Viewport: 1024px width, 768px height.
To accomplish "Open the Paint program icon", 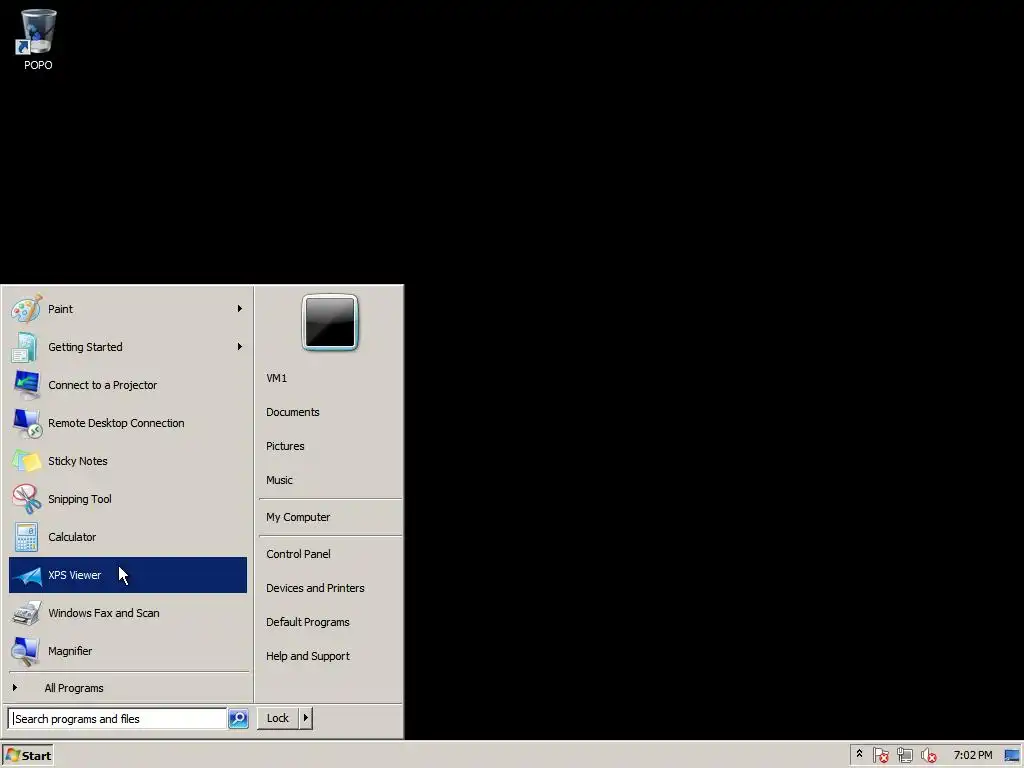I will (26, 309).
